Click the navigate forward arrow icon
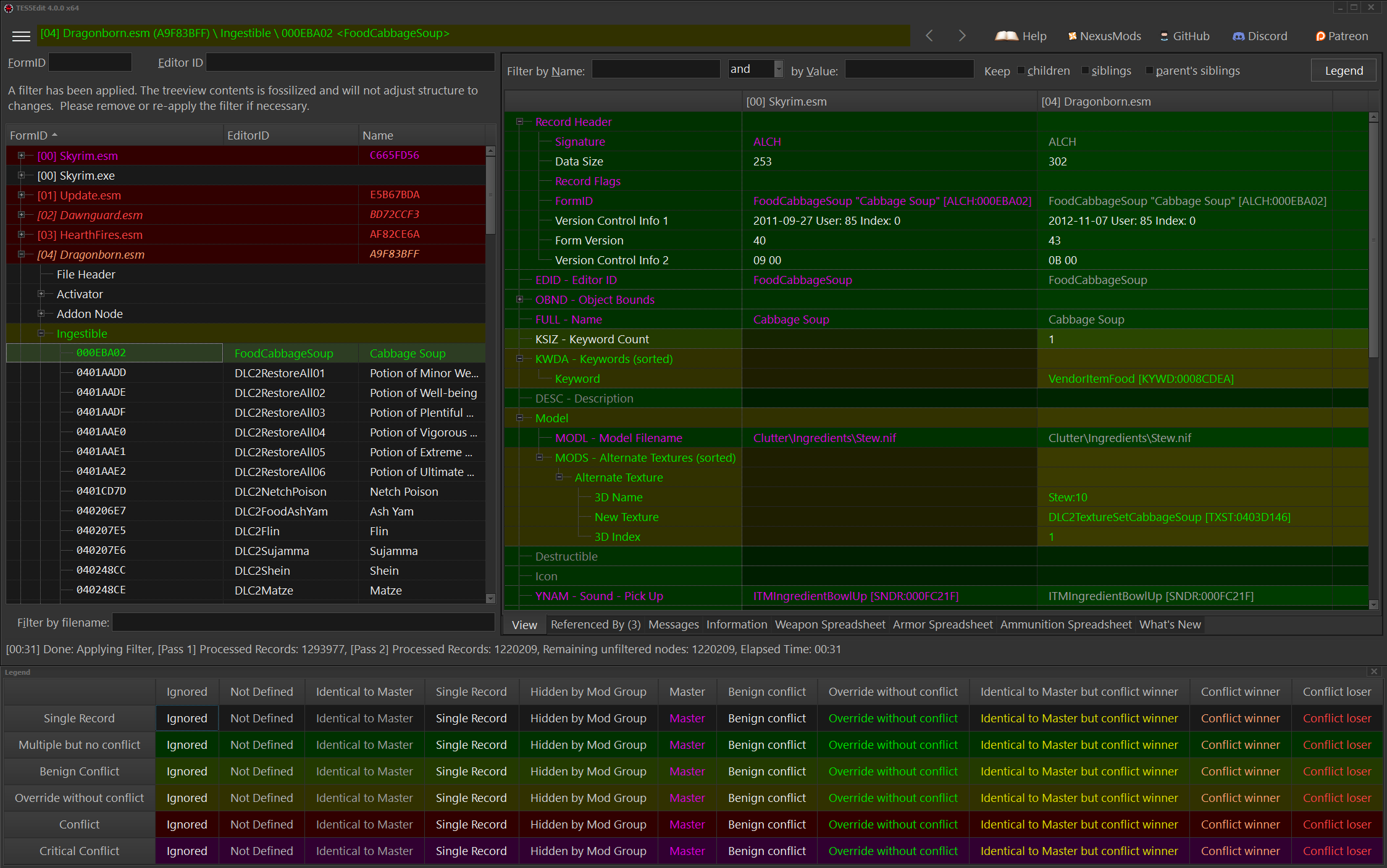Screen dimensions: 1387x868 pyautogui.click(x=961, y=37)
